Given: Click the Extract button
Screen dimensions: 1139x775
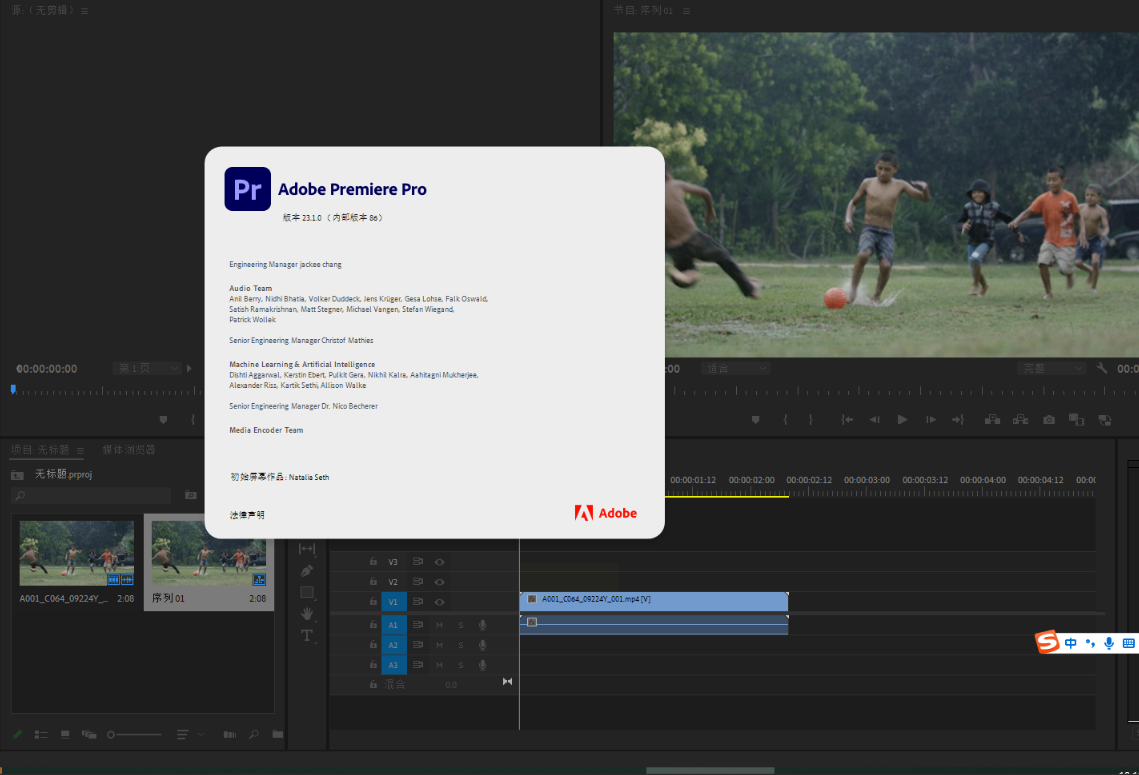Looking at the screenshot, I should tap(1020, 420).
